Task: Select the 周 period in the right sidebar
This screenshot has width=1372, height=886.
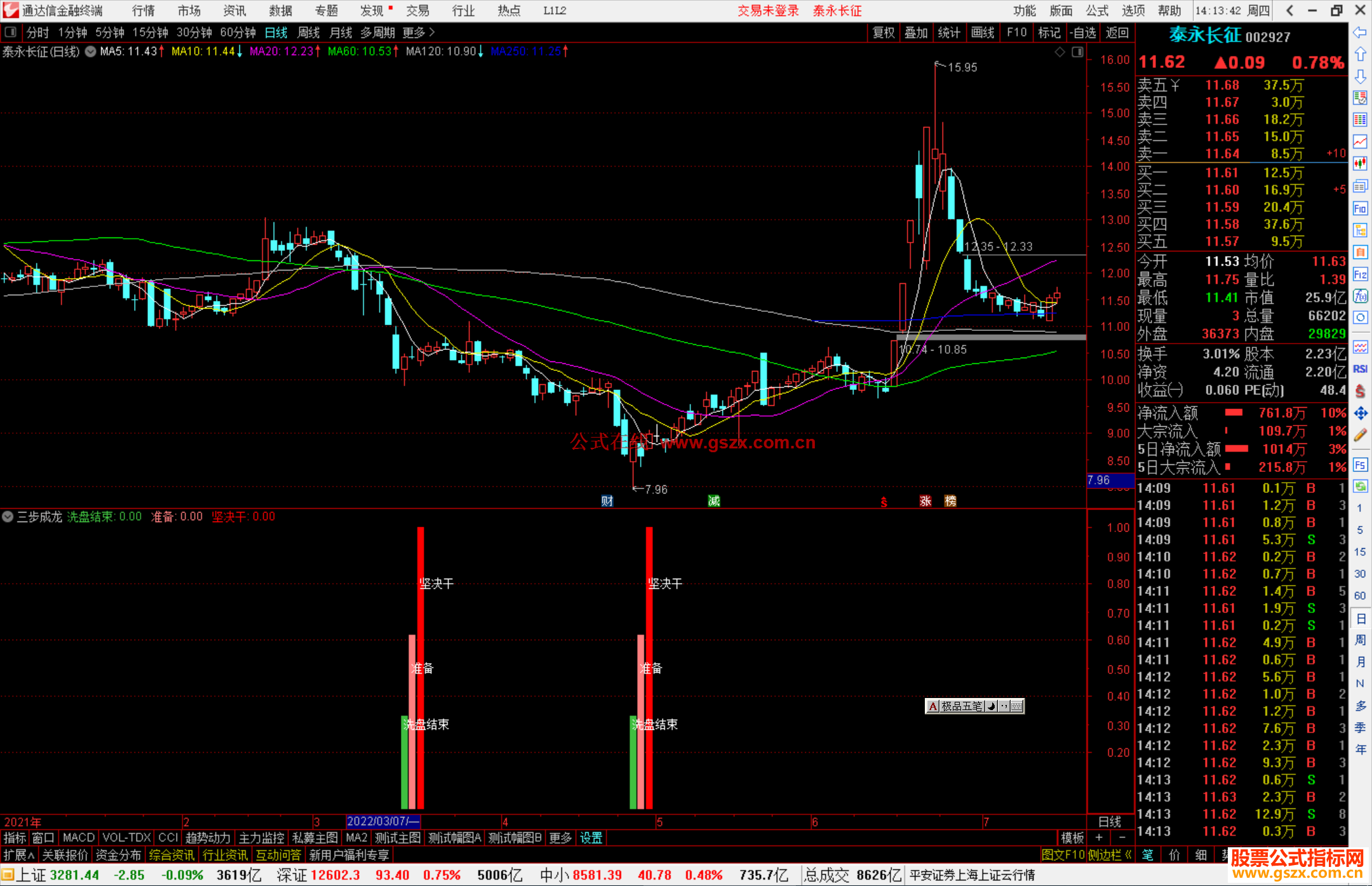Action: pyautogui.click(x=1360, y=640)
